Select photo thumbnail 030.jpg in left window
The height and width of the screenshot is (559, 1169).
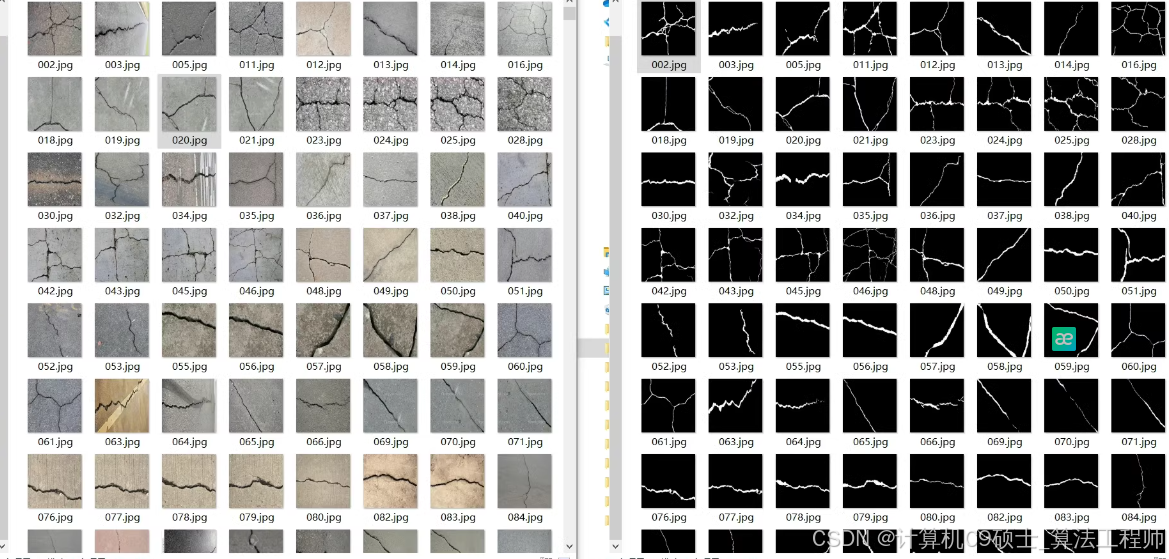[x=54, y=180]
